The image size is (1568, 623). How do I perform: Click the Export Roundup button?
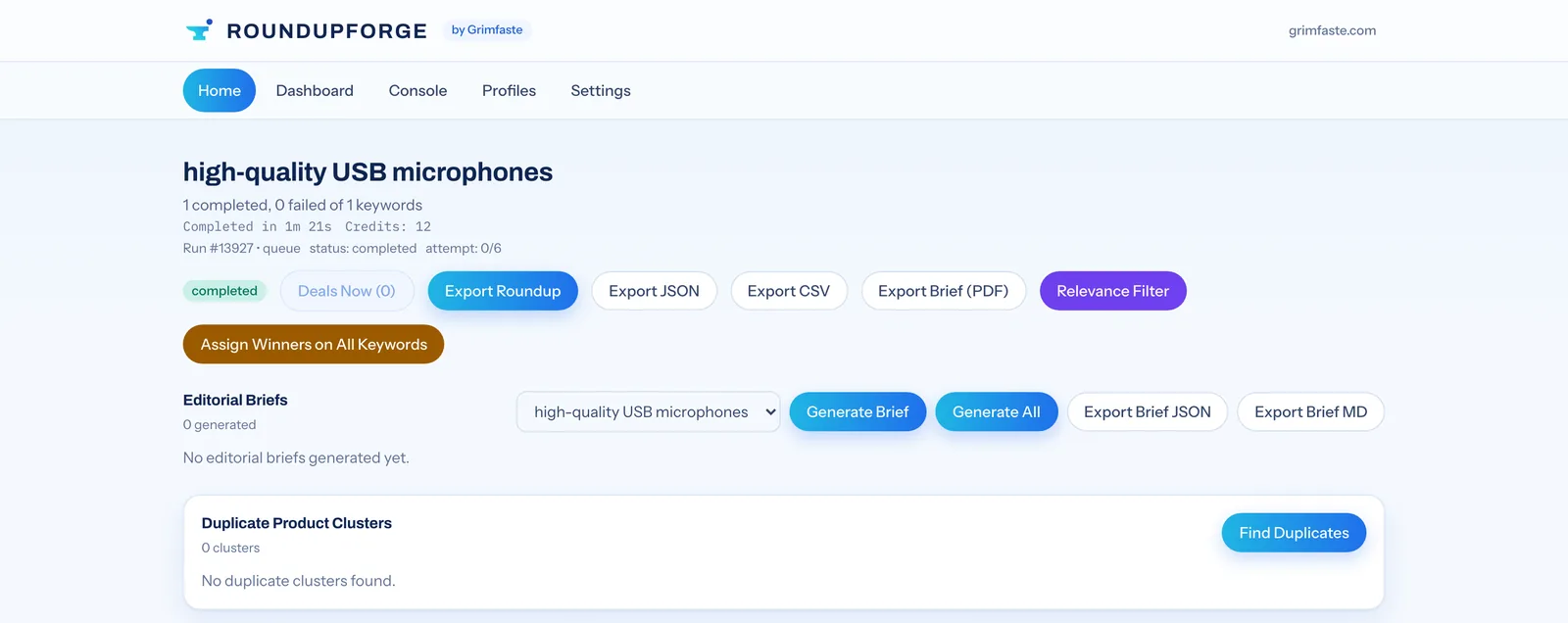[x=503, y=291]
